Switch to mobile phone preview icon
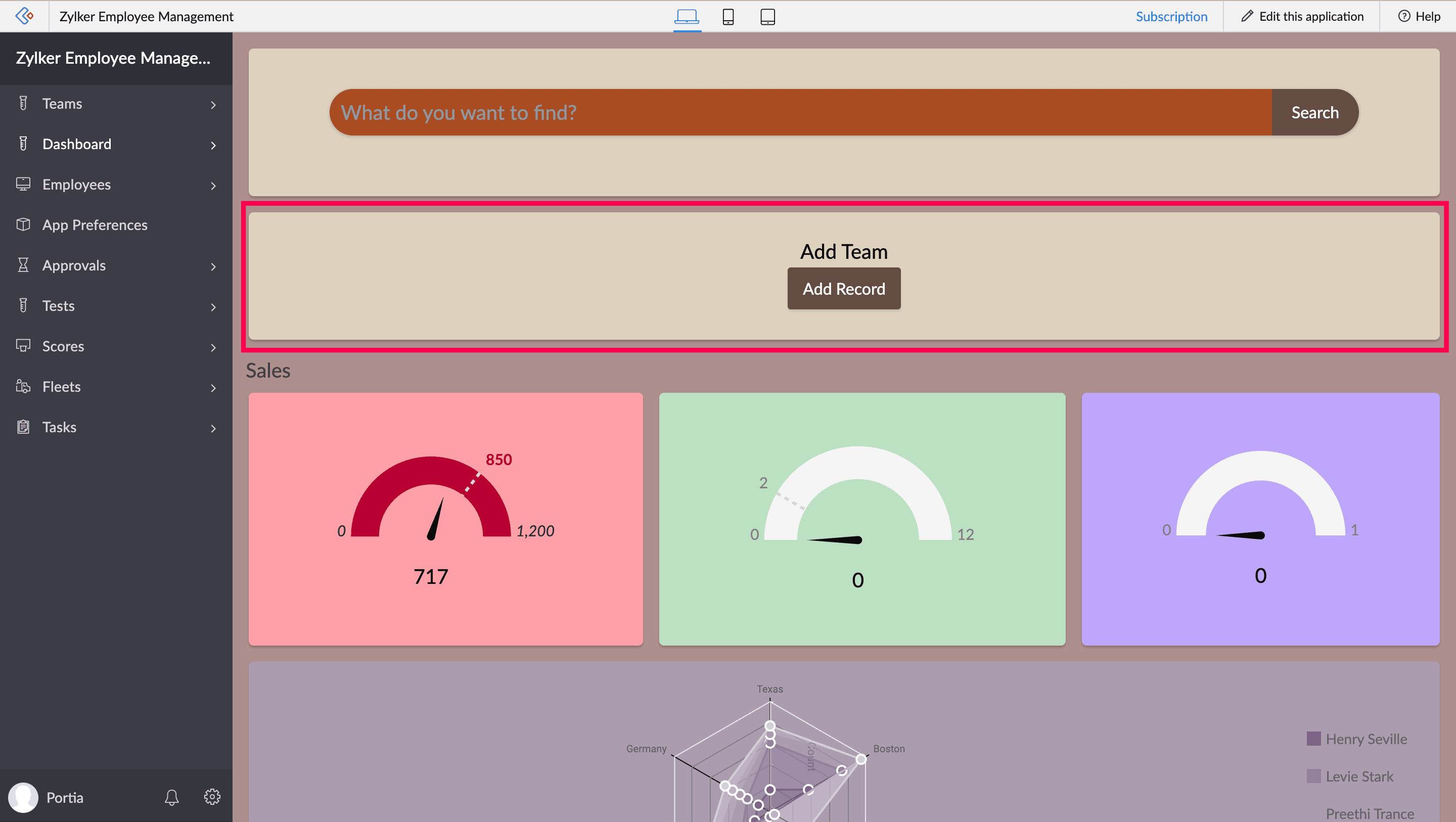This screenshot has width=1456, height=822. click(x=728, y=16)
